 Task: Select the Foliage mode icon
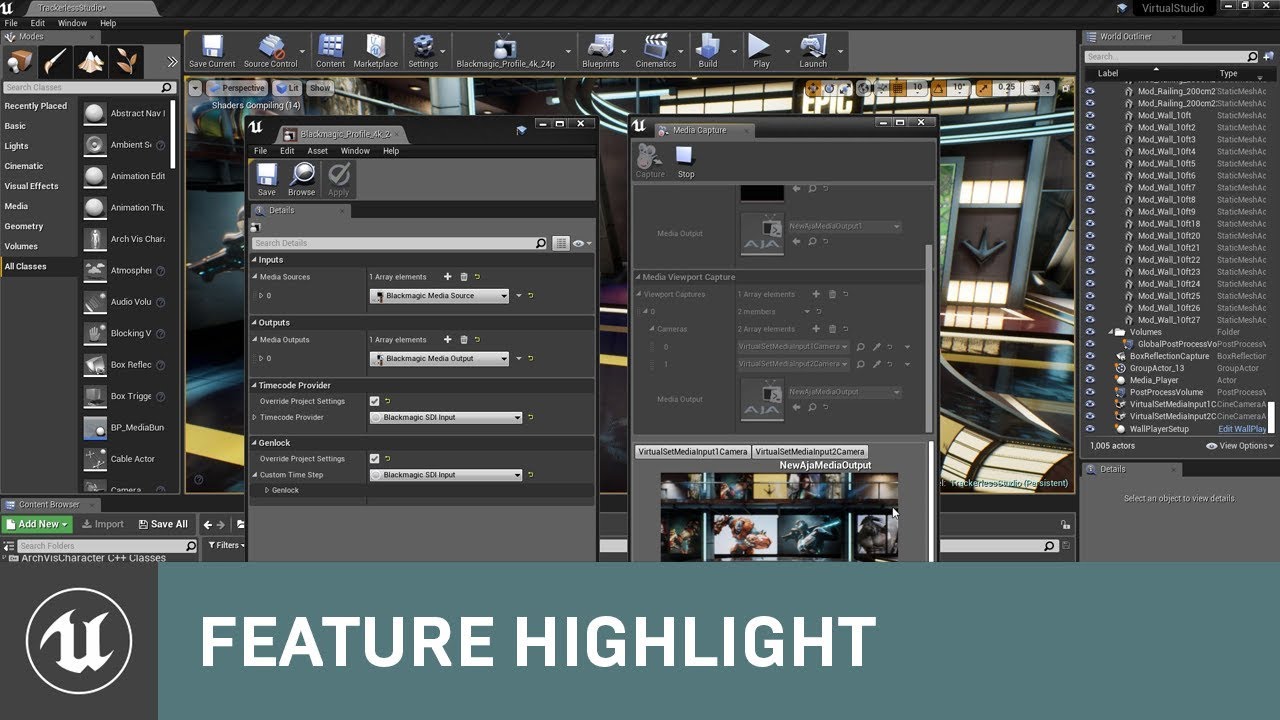pyautogui.click(x=126, y=62)
